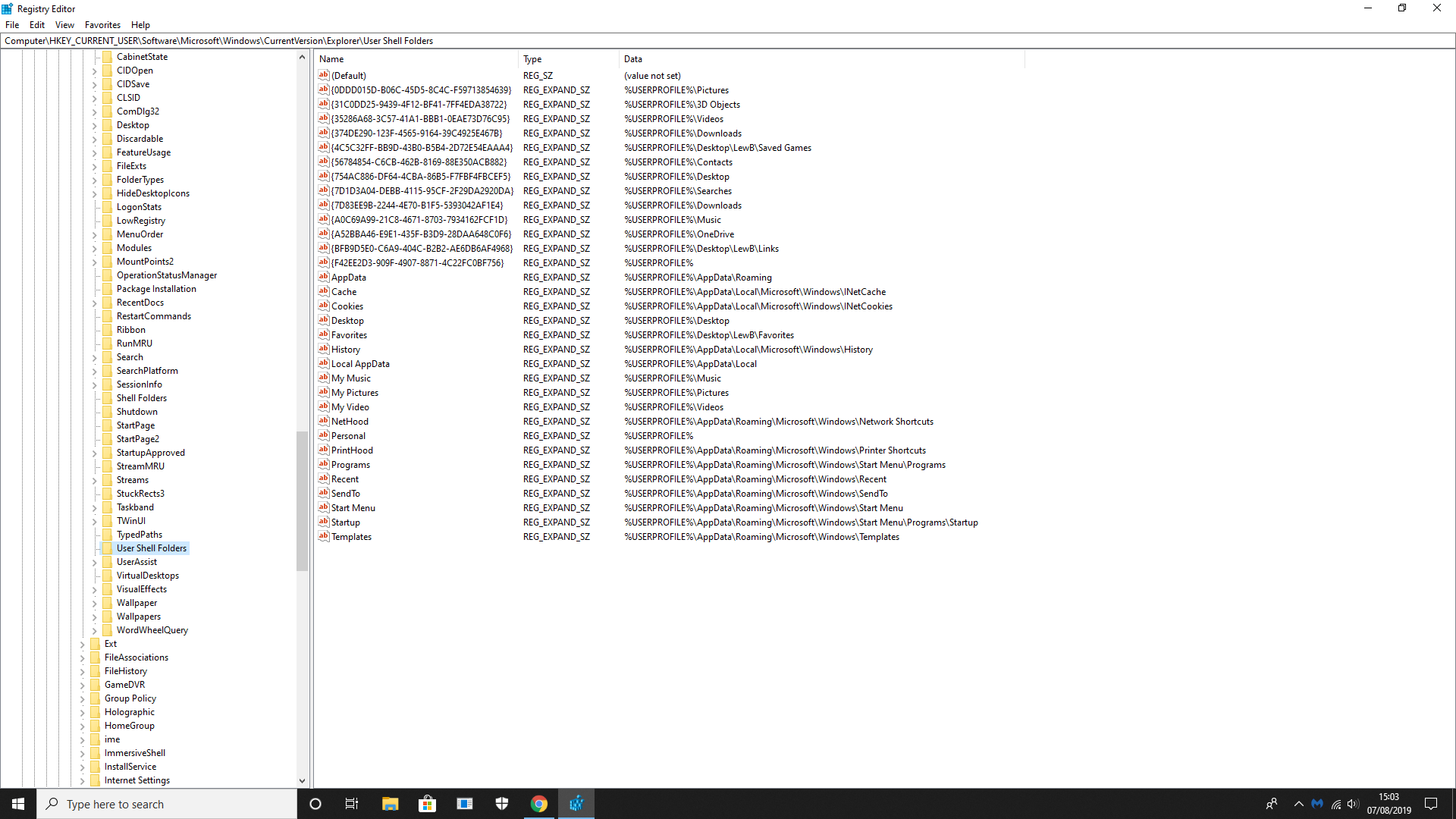Viewport: 1456px width, 819px height.
Task: Click the registry path address bar
Action: click(x=728, y=41)
